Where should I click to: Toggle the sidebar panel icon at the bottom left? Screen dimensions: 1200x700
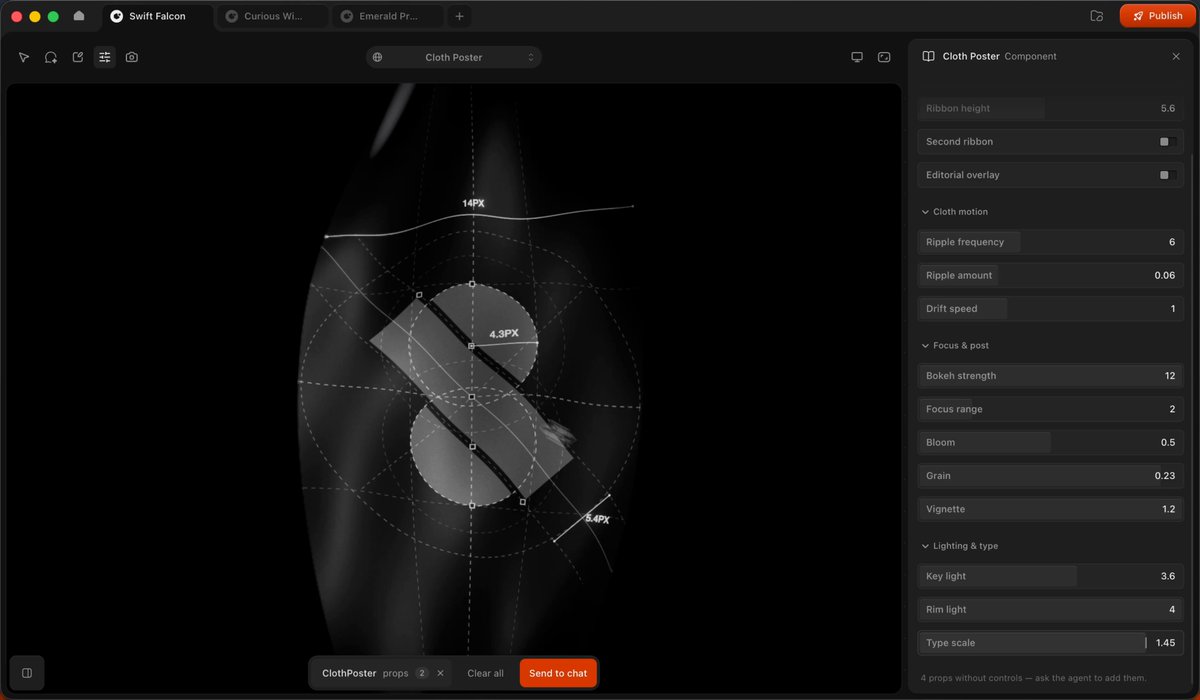coord(27,673)
